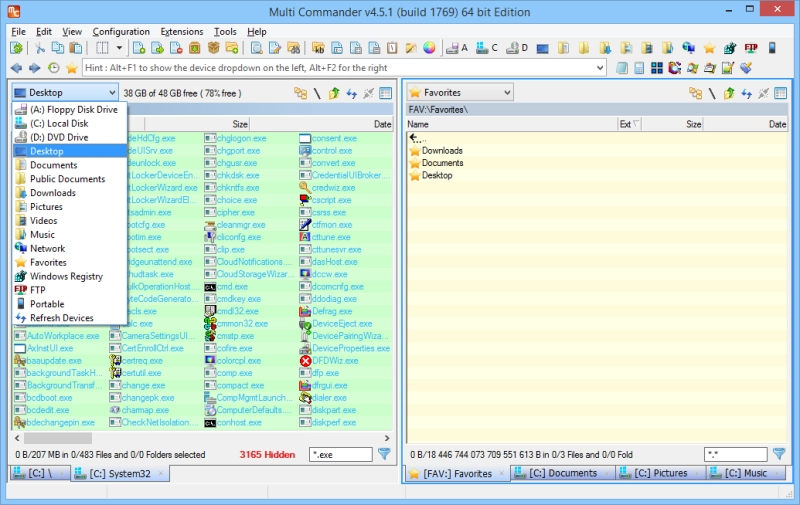Screen dimensions: 800x505
Task: Click the edit file pencil icon
Action: point(275,48)
